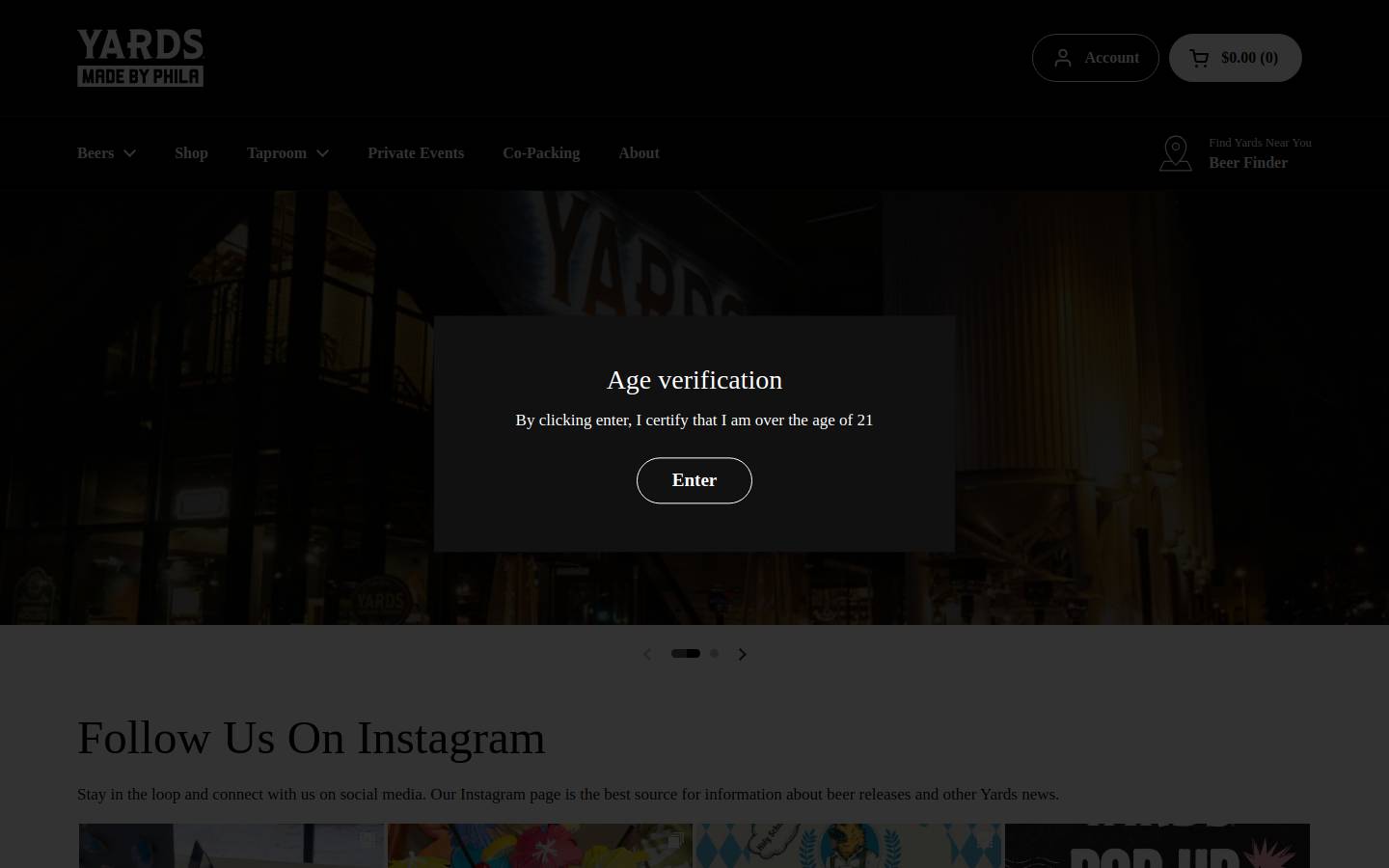The height and width of the screenshot is (868, 1389).
Task: Open the Shop menu item
Action: click(191, 153)
